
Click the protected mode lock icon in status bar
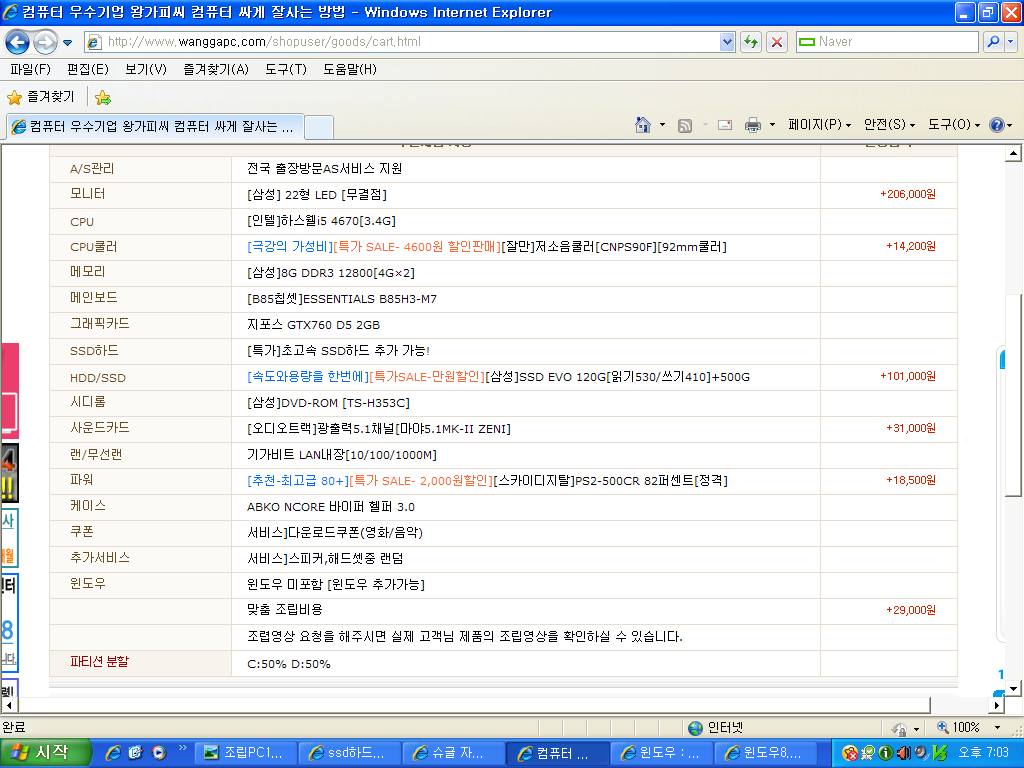[x=899, y=728]
